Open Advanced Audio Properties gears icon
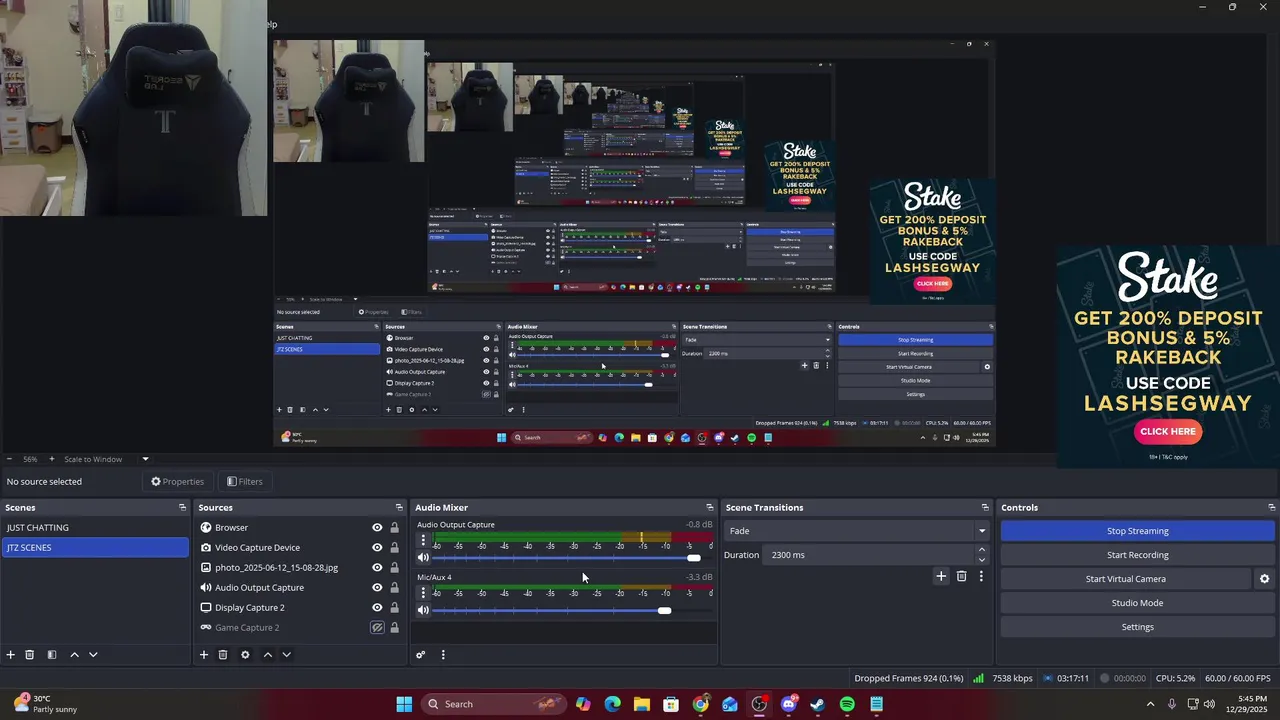Image resolution: width=1280 pixels, height=720 pixels. 421,655
